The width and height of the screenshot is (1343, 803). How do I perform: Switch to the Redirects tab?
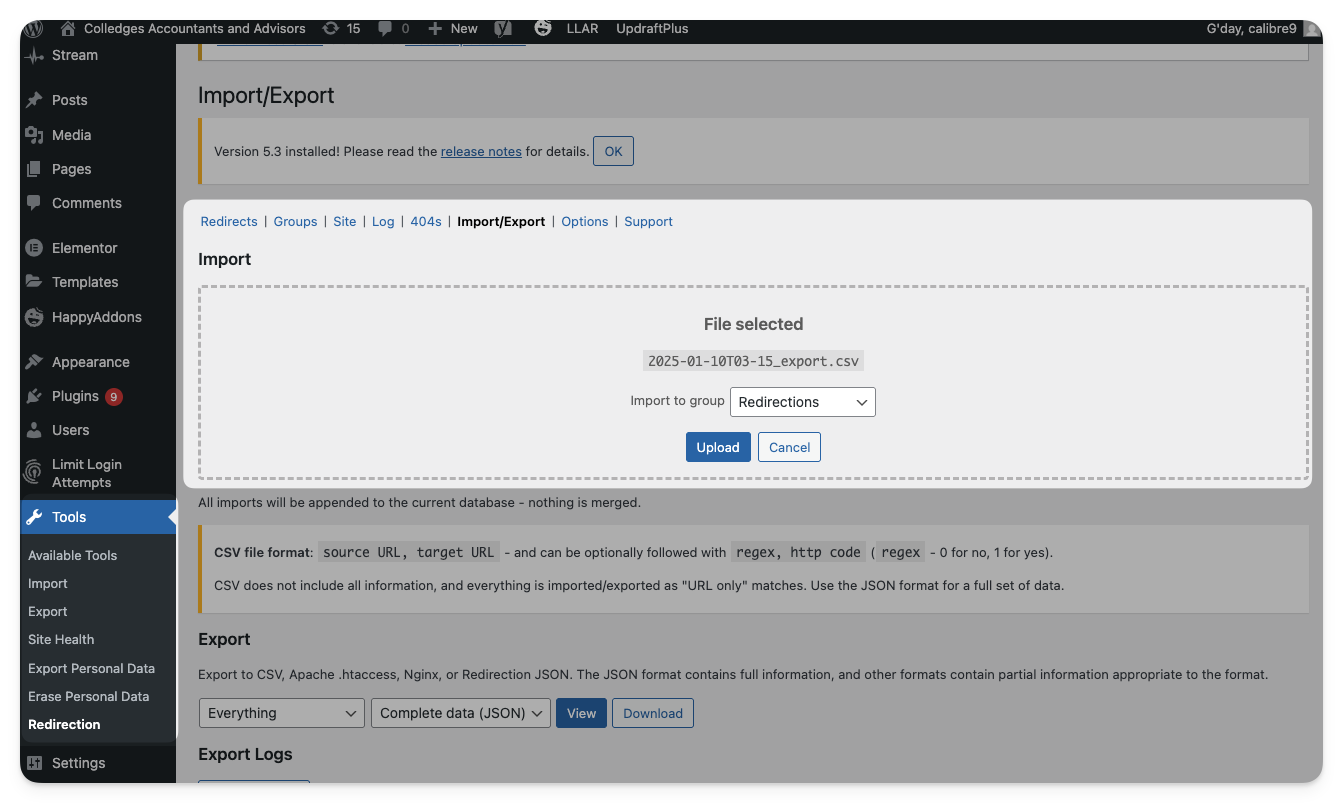229,222
